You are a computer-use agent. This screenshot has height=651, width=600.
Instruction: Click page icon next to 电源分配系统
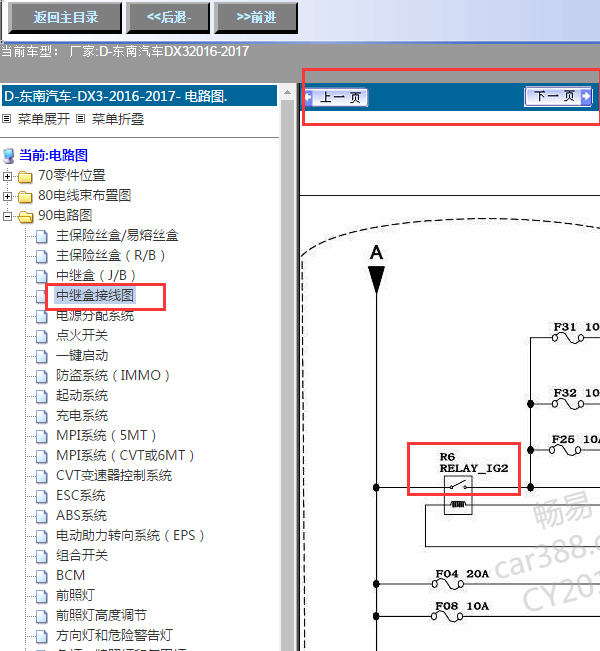[42, 316]
